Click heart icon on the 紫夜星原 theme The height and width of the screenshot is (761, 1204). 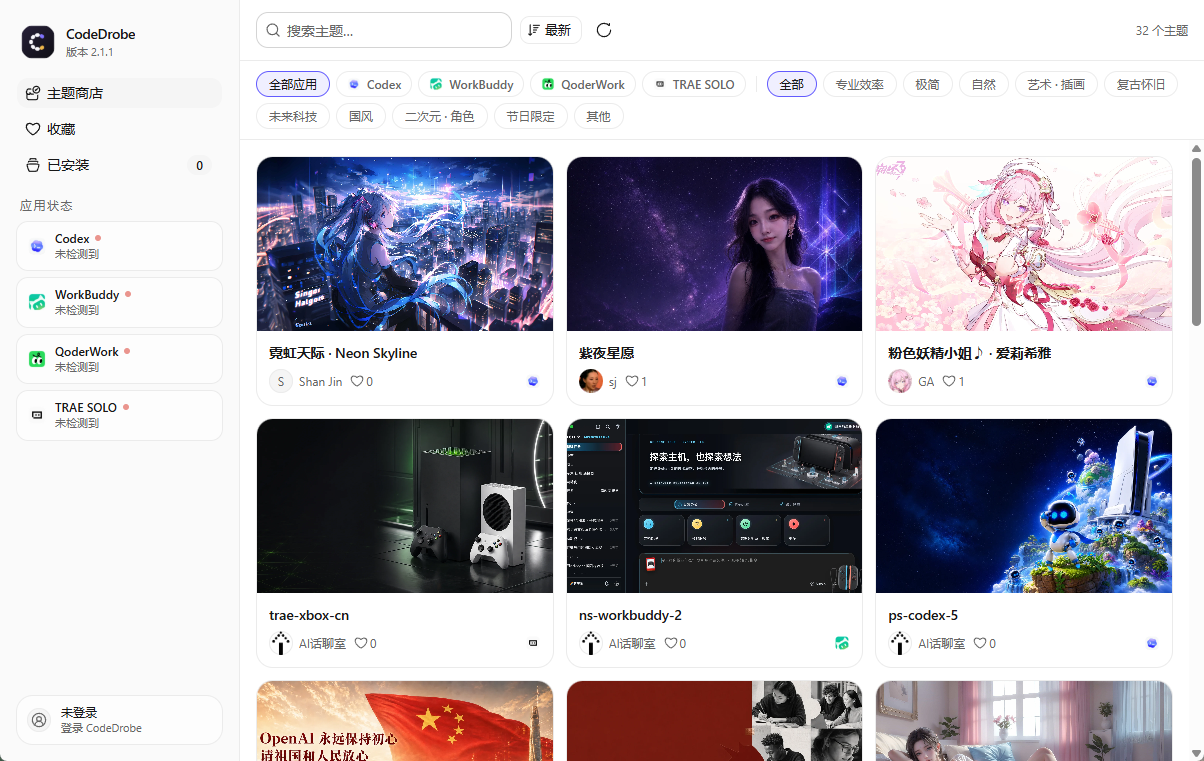(x=631, y=381)
